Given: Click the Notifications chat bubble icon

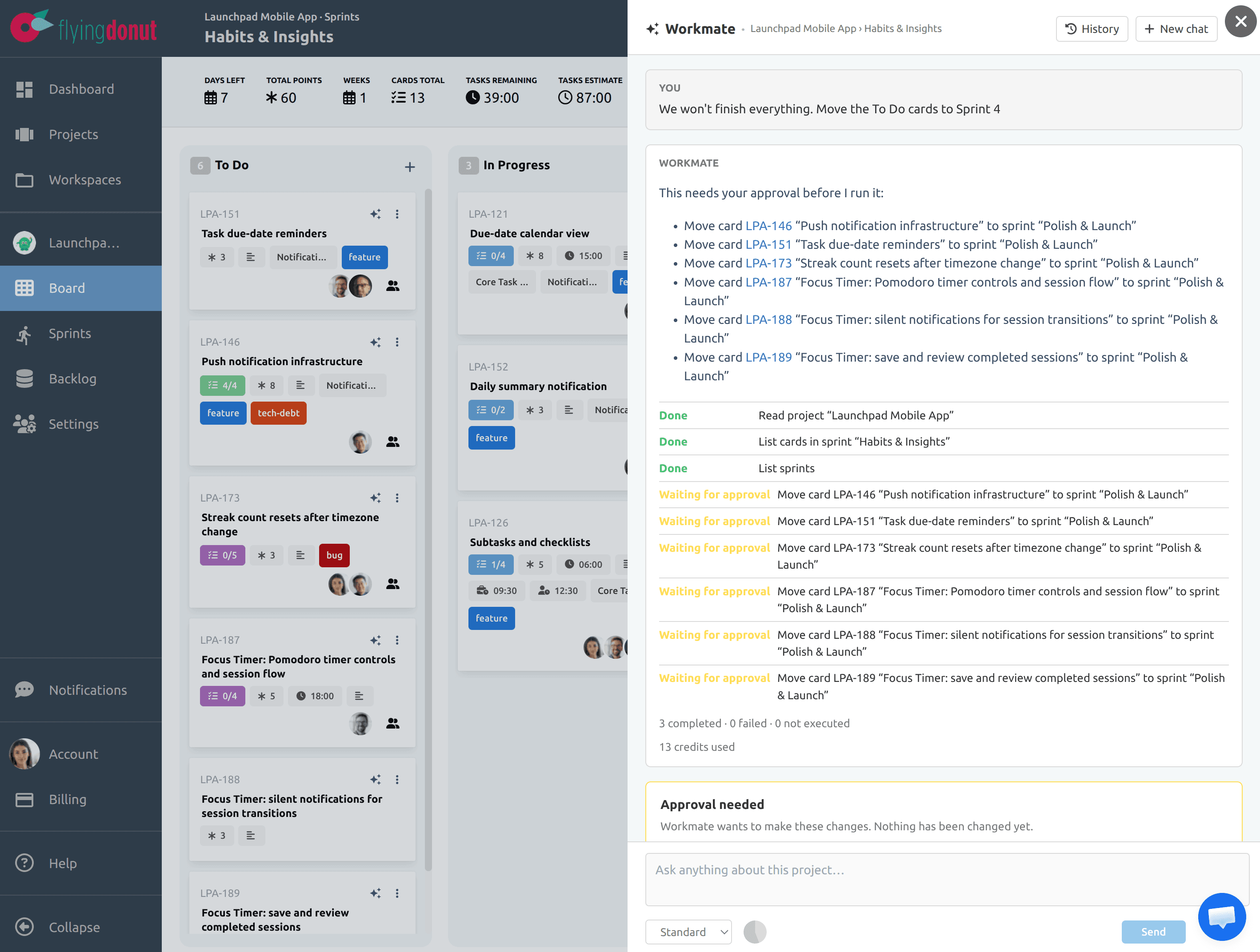Looking at the screenshot, I should click(24, 689).
